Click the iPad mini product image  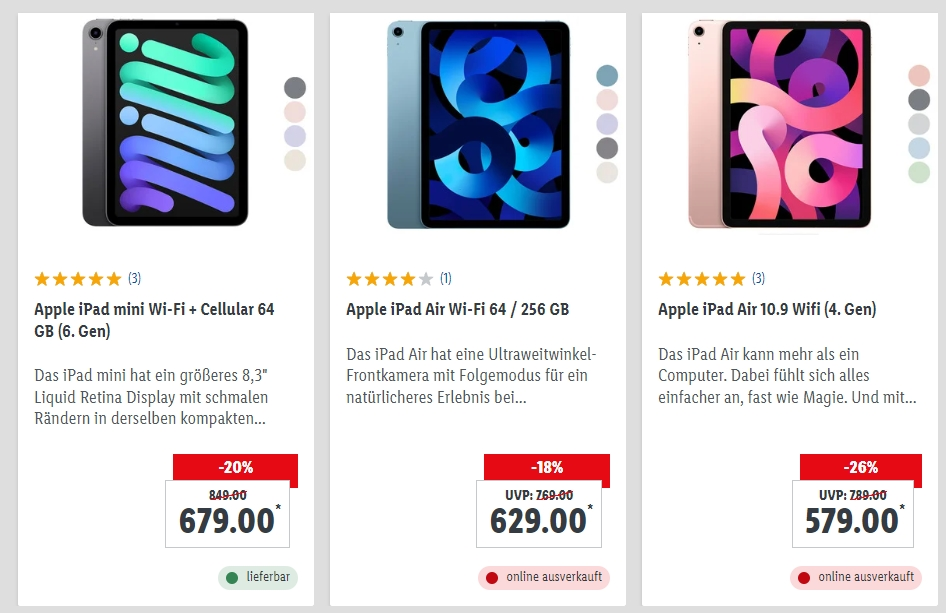point(165,123)
